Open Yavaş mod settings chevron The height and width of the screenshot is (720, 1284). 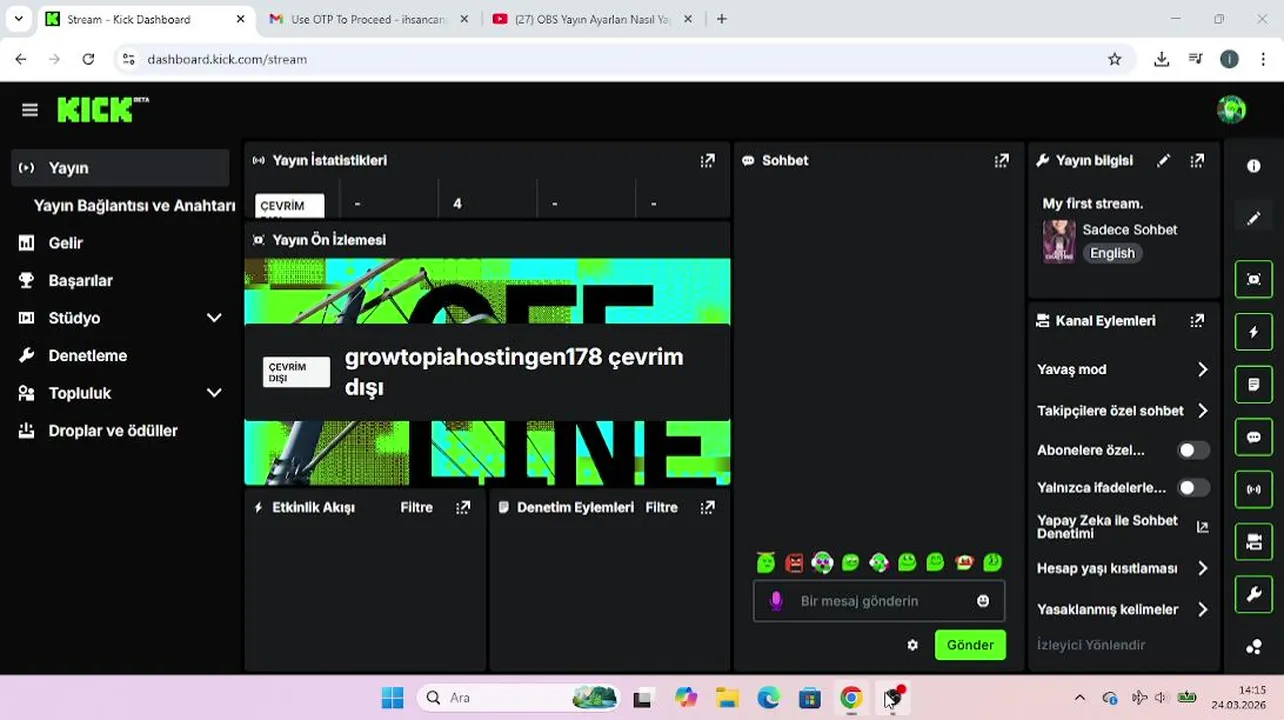[x=1202, y=369]
